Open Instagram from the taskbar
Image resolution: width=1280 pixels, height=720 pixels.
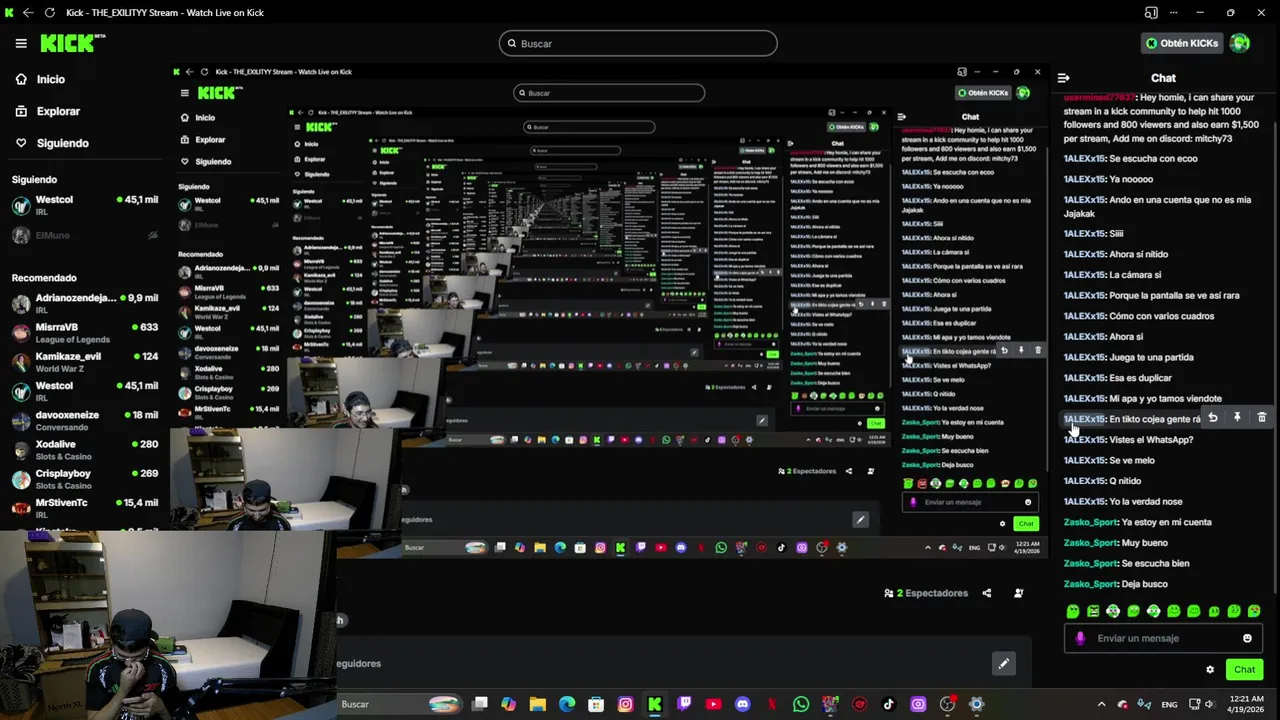[626, 704]
